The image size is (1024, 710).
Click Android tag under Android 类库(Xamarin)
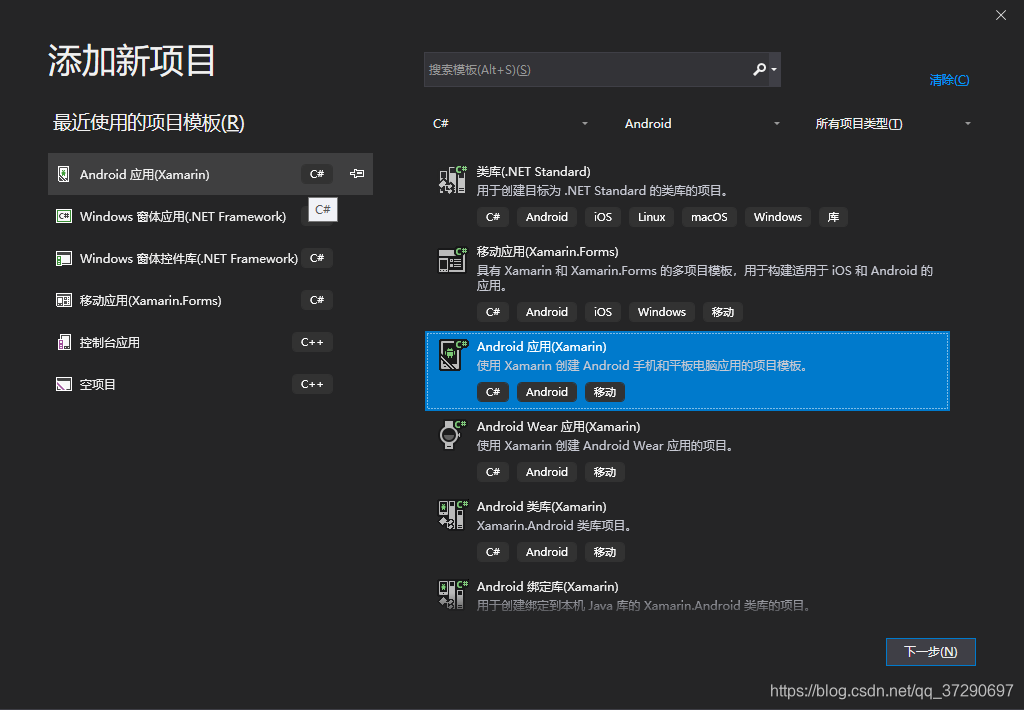(547, 552)
